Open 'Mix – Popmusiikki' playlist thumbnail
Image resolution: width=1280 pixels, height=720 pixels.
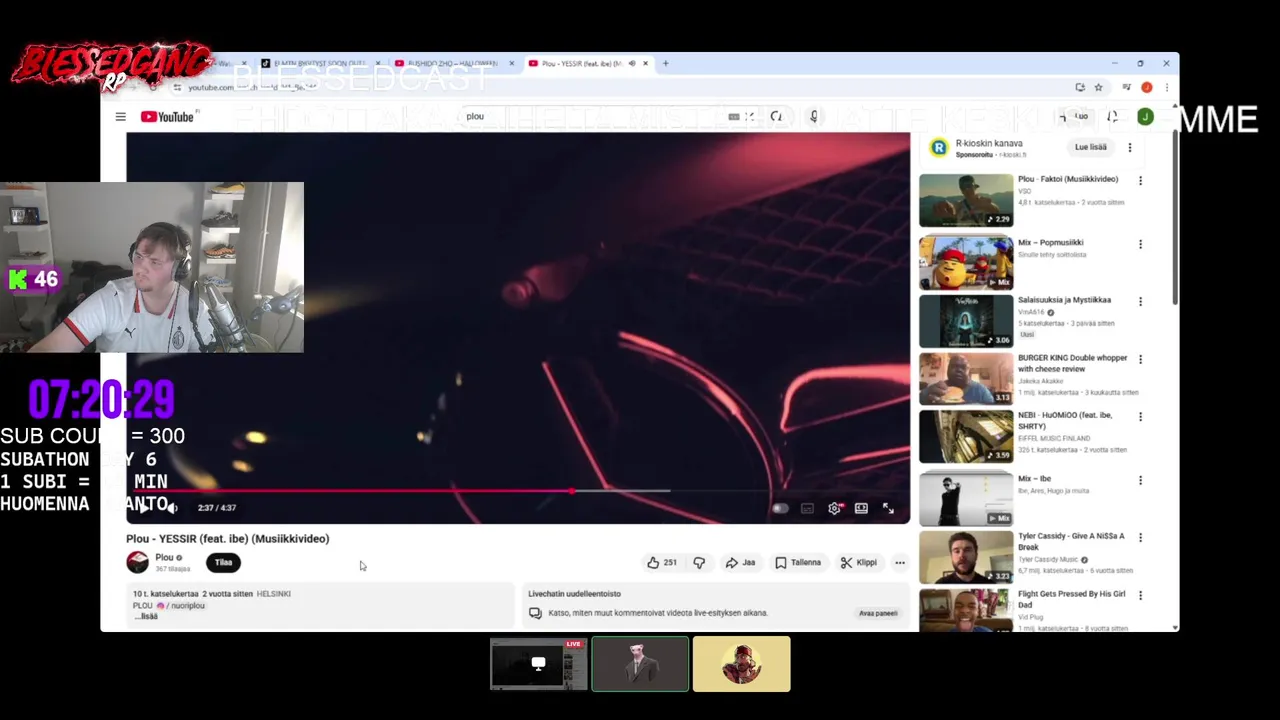966,262
